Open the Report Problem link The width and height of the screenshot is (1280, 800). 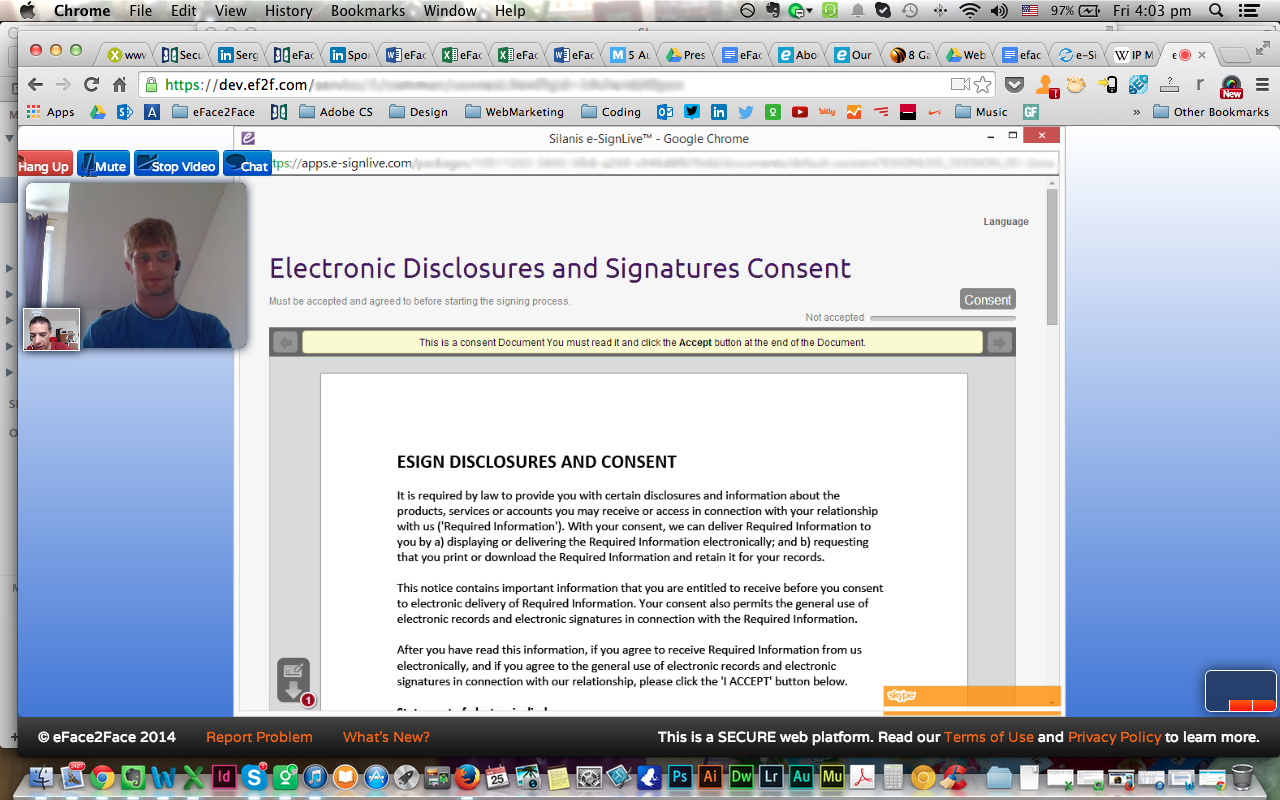click(259, 737)
